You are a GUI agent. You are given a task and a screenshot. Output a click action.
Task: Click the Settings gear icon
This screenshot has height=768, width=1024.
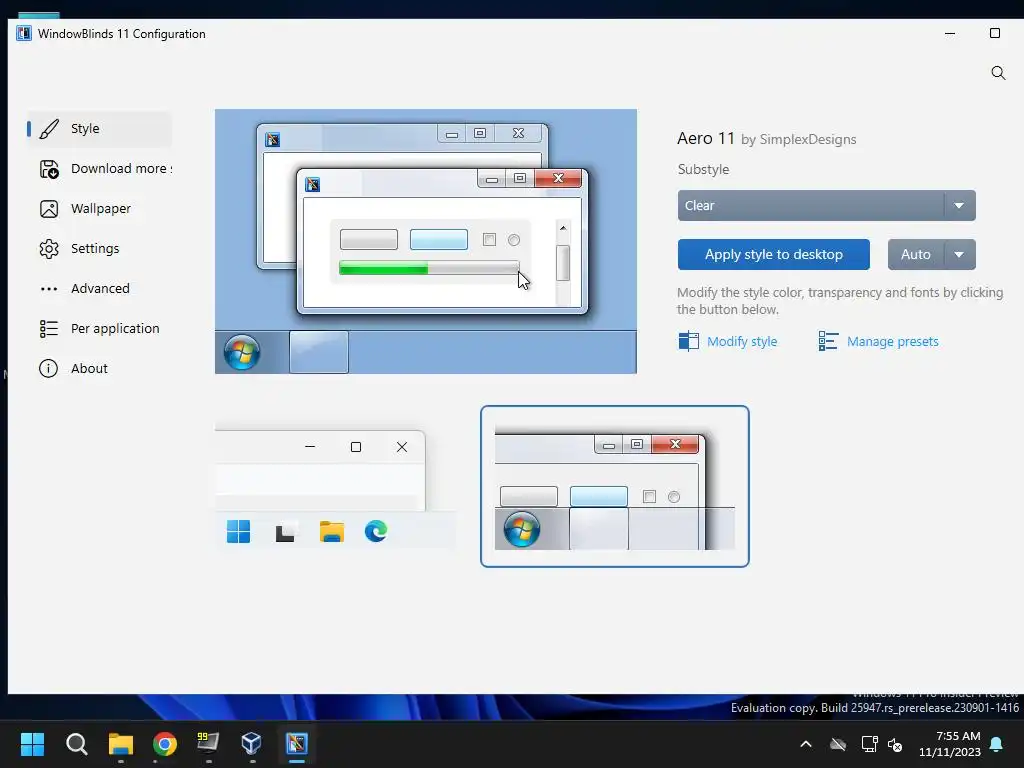pyautogui.click(x=49, y=249)
